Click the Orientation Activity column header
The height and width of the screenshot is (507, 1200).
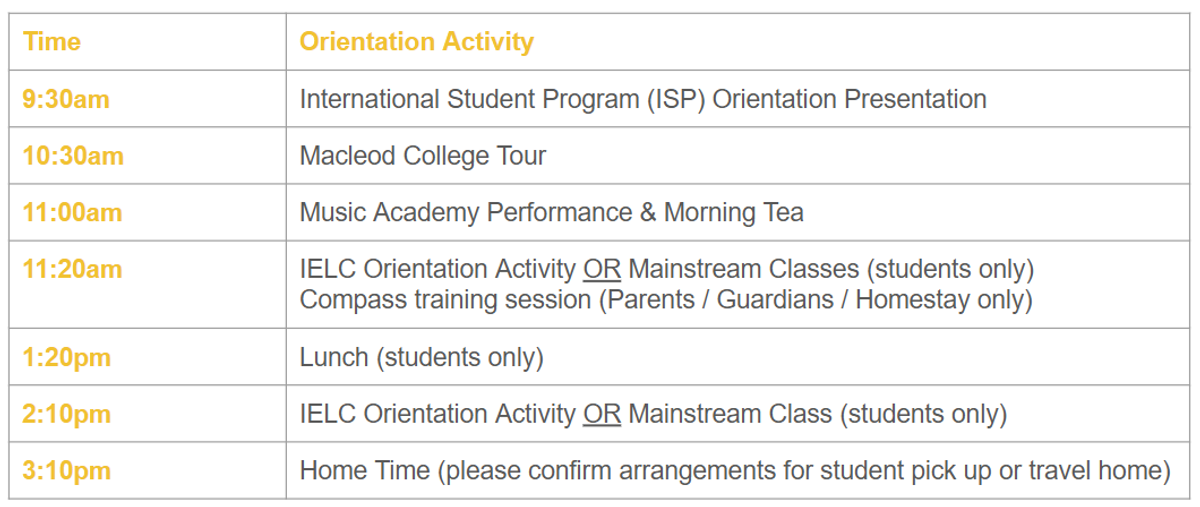click(417, 42)
